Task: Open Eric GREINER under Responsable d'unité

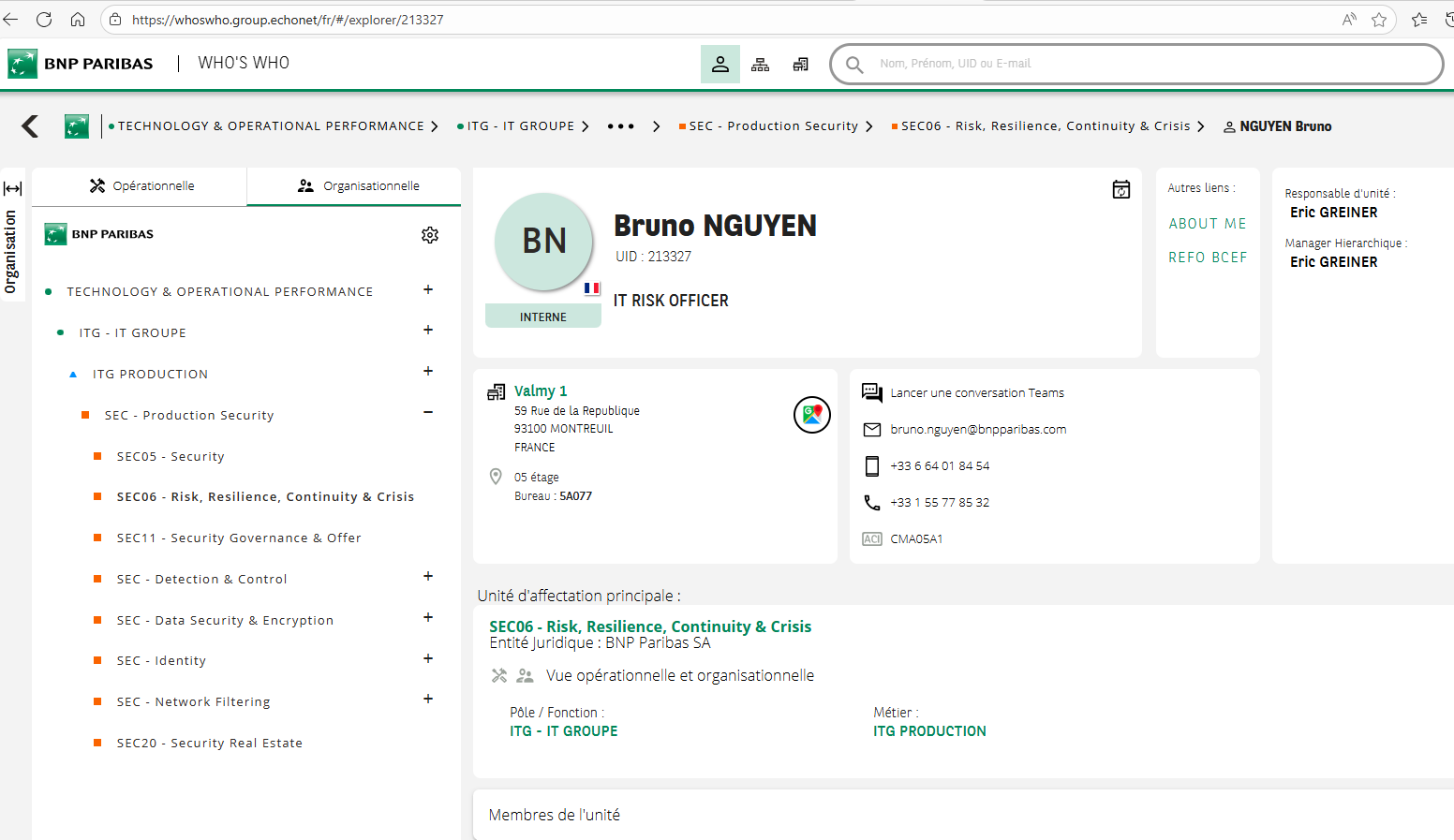Action: (x=1334, y=213)
